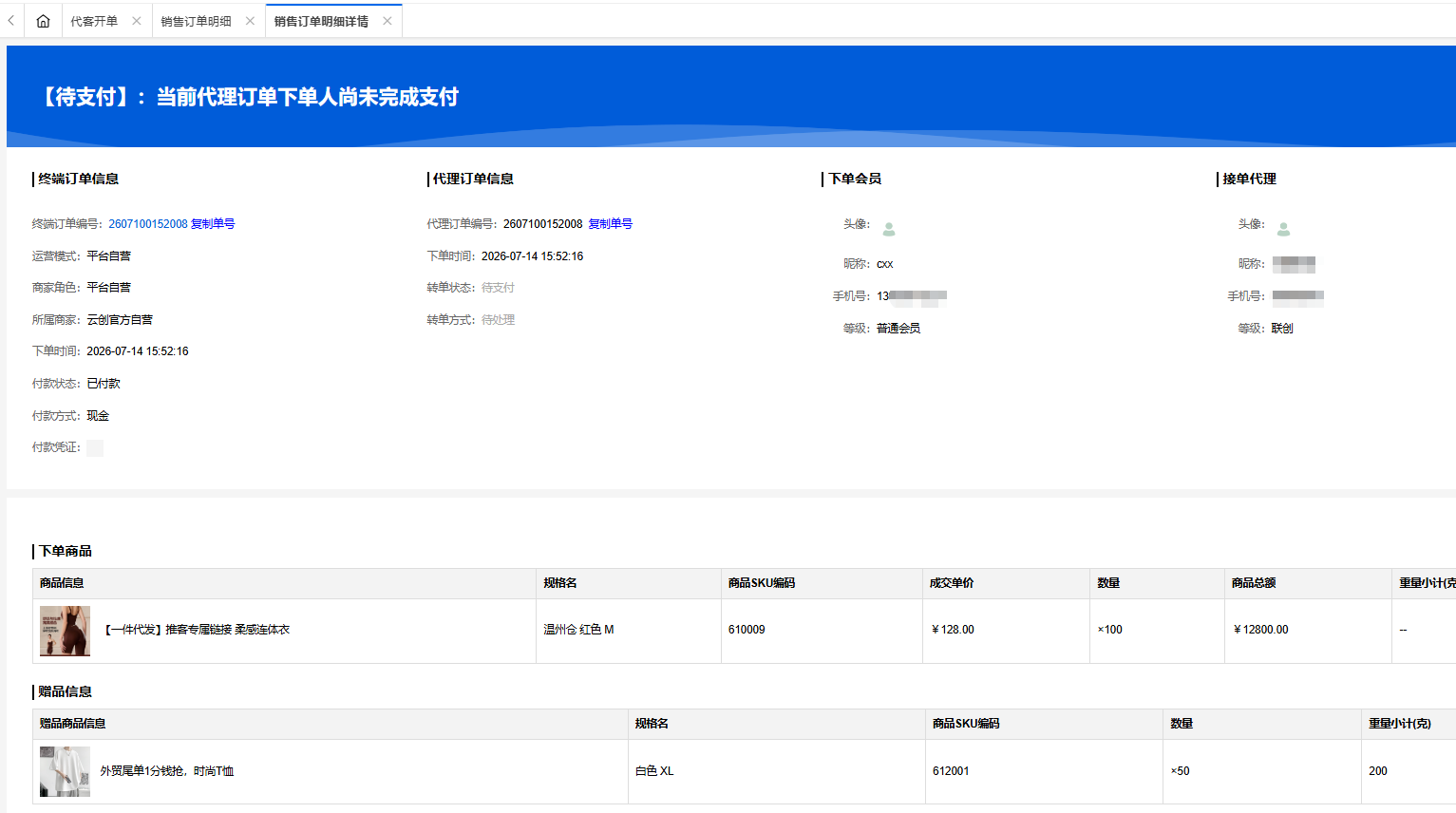
Task: Copy the terminal order number via 复制单号
Action: (x=213, y=224)
